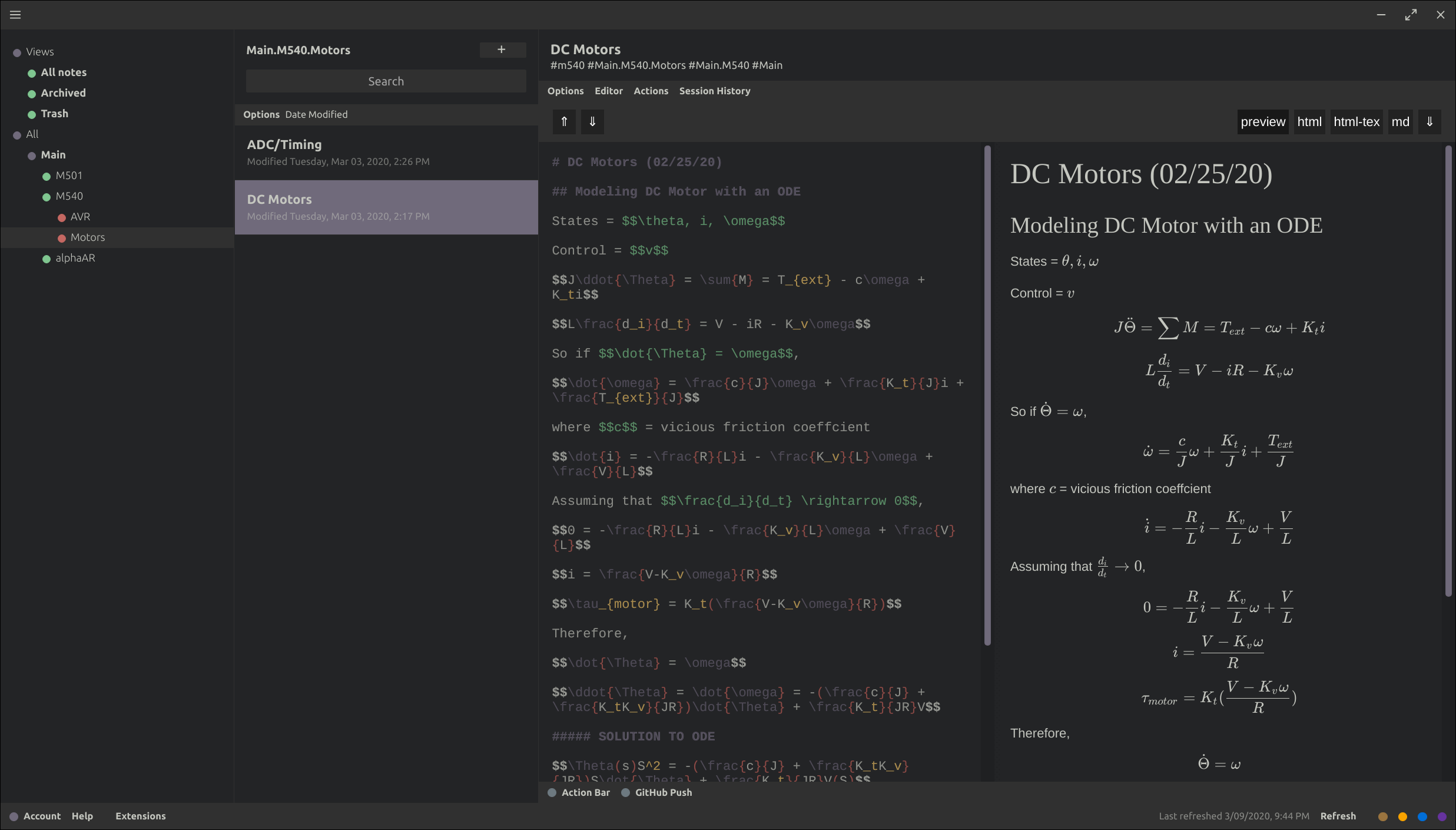
Task: Collapse the M540 folder in sidebar
Action: tap(47, 196)
